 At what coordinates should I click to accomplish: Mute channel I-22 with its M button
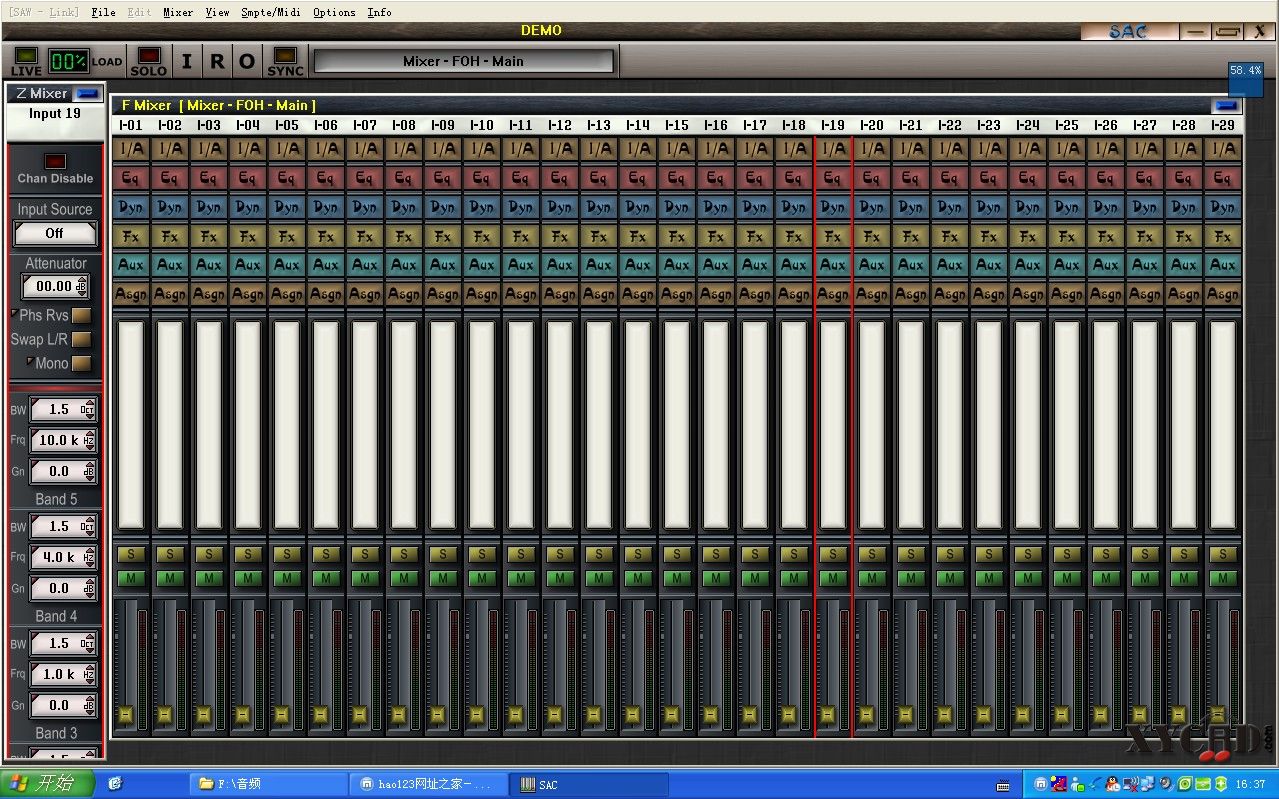(x=950, y=578)
